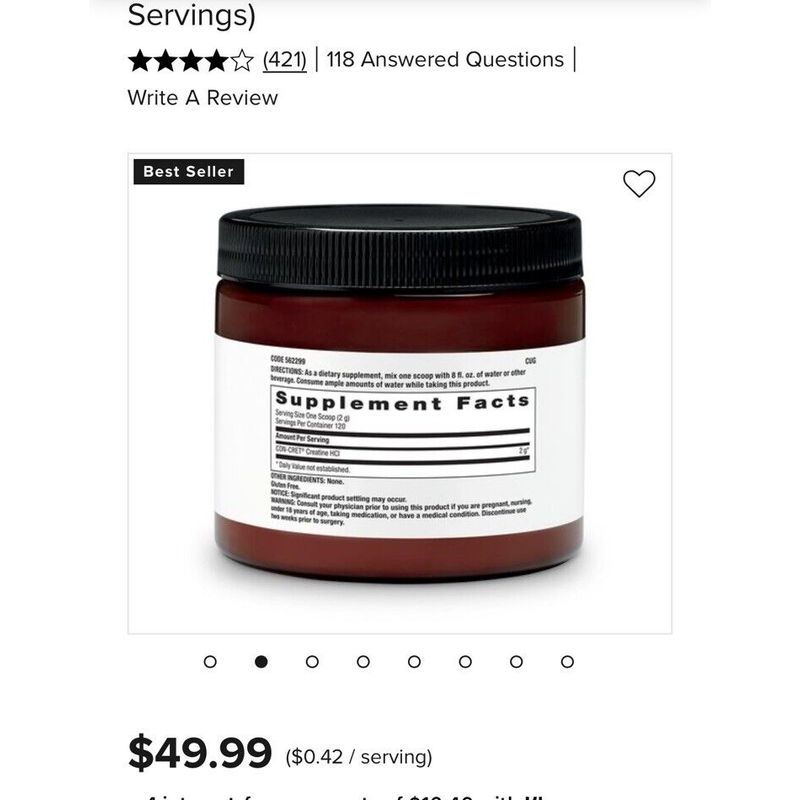Click Write A Review
This screenshot has height=800, width=800.
click(x=203, y=97)
